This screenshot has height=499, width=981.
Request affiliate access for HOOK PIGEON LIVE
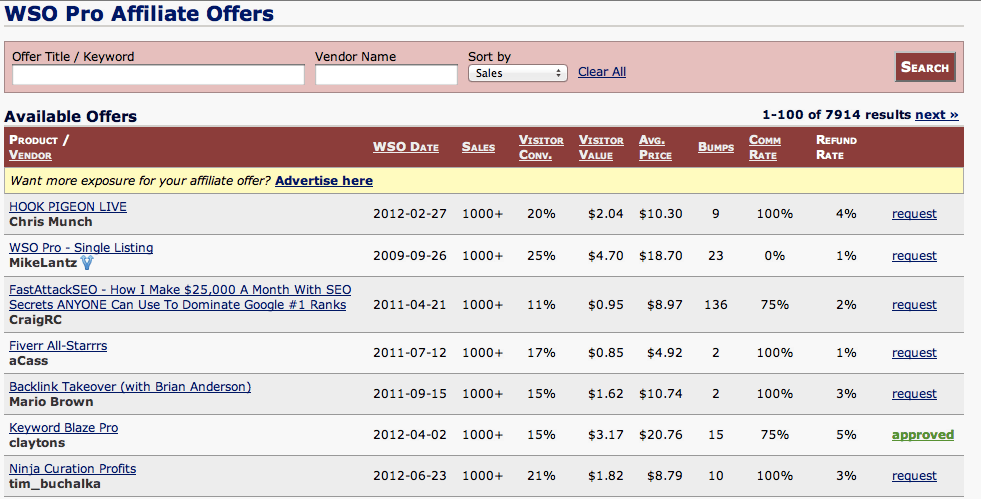pos(914,214)
